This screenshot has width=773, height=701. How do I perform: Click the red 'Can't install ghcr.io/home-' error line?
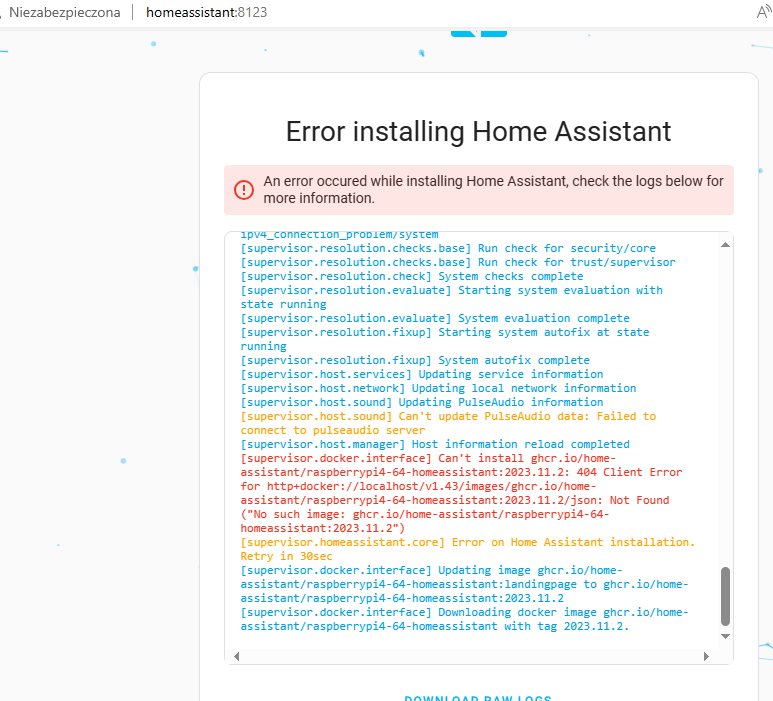428,458
